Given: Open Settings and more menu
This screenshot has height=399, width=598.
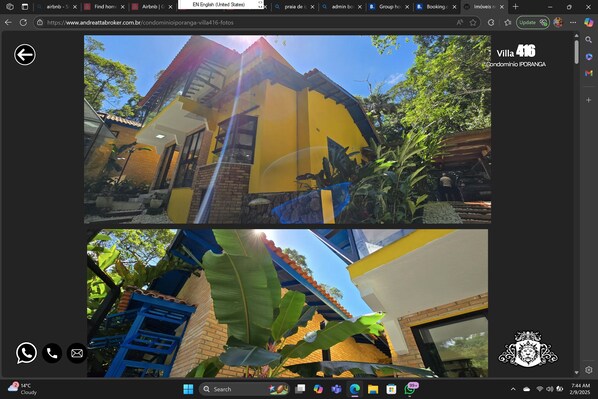Looking at the screenshot, I should coord(573,23).
